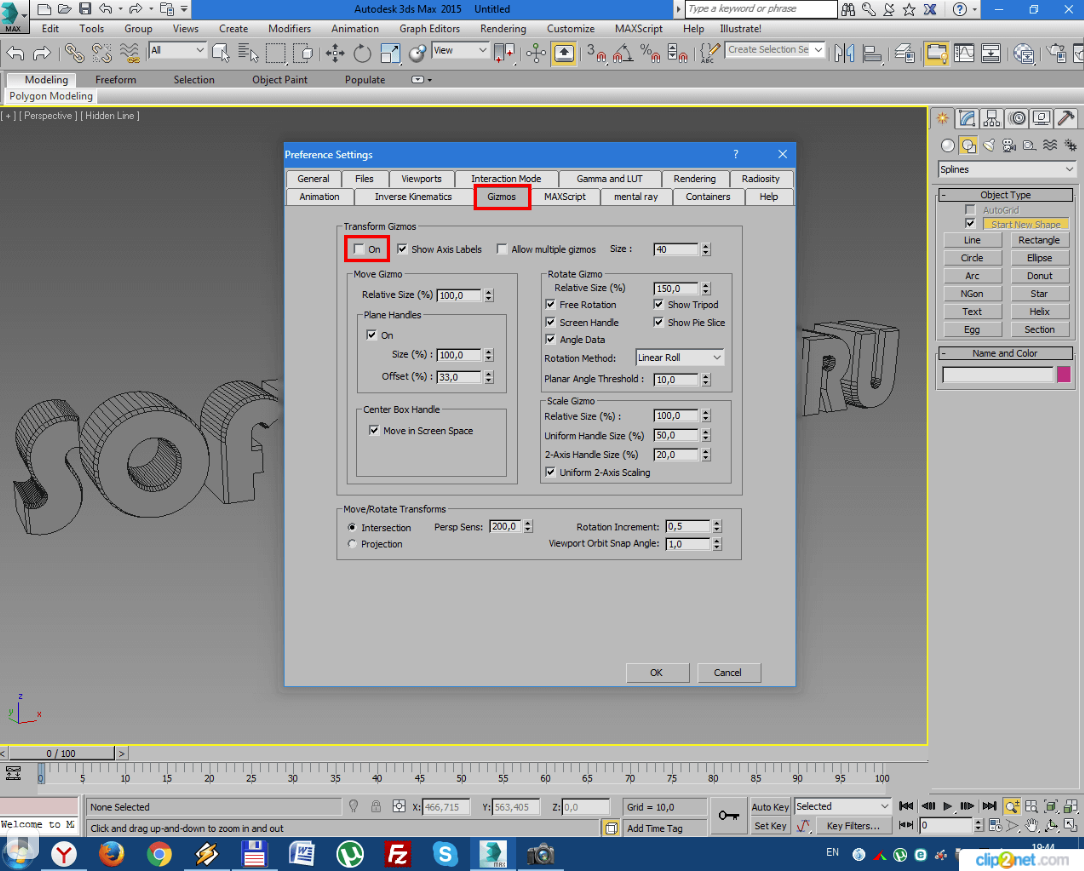Image resolution: width=1084 pixels, height=871 pixels.
Task: Create a Rectangle spline
Action: (x=1039, y=240)
